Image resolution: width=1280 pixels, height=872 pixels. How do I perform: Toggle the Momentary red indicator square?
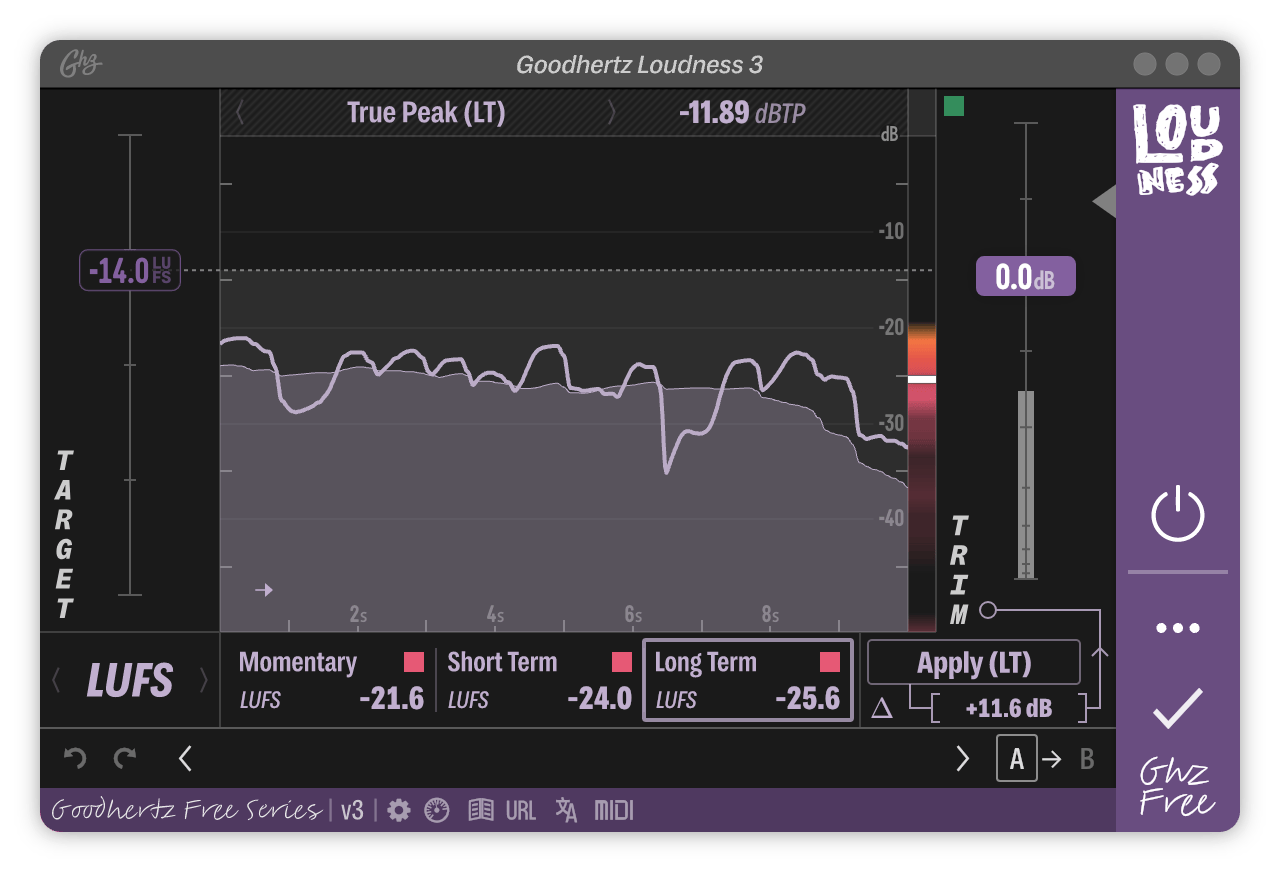click(414, 662)
